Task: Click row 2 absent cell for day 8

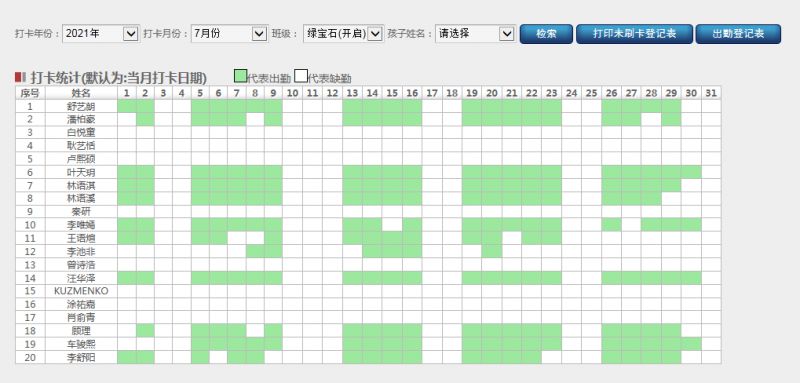Action: click(255, 119)
